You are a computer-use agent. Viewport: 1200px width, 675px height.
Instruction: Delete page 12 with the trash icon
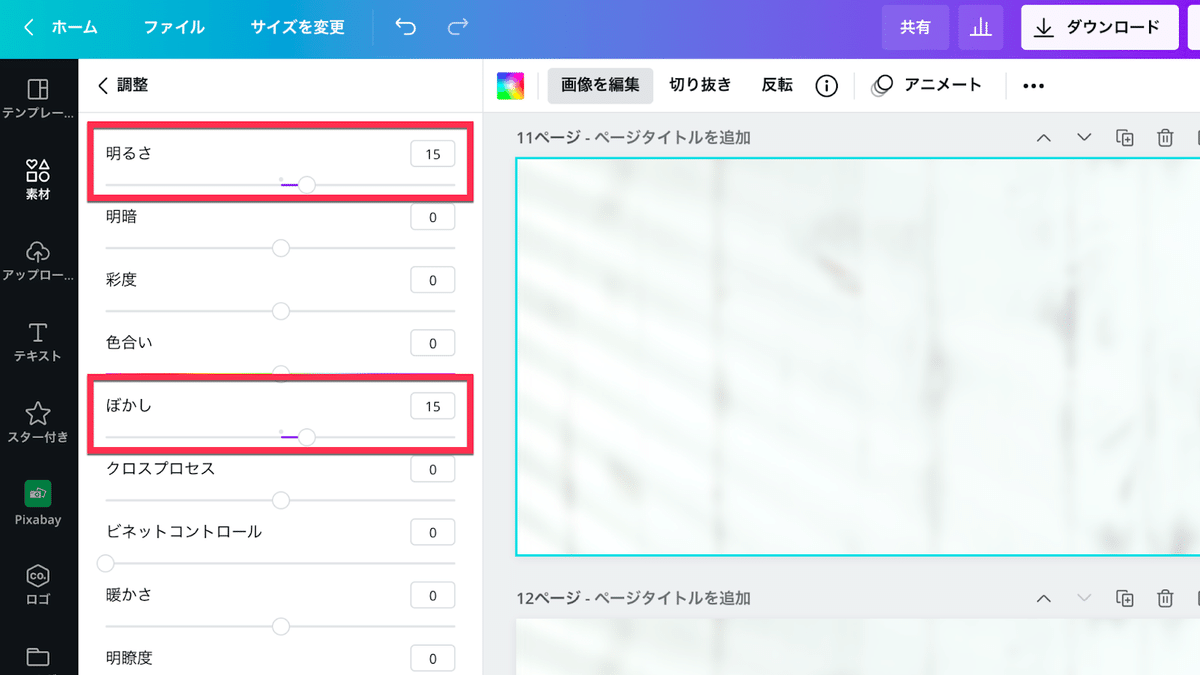(1165, 598)
